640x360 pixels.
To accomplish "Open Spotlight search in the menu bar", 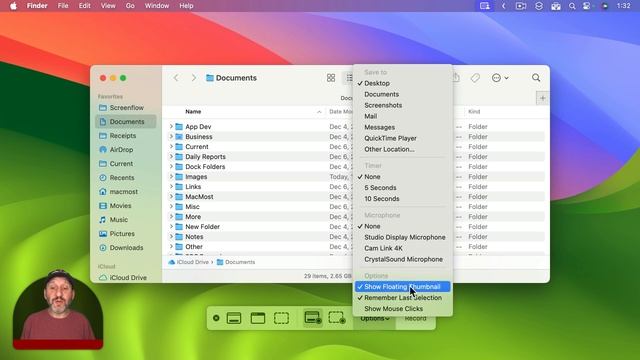I will click(x=572, y=6).
